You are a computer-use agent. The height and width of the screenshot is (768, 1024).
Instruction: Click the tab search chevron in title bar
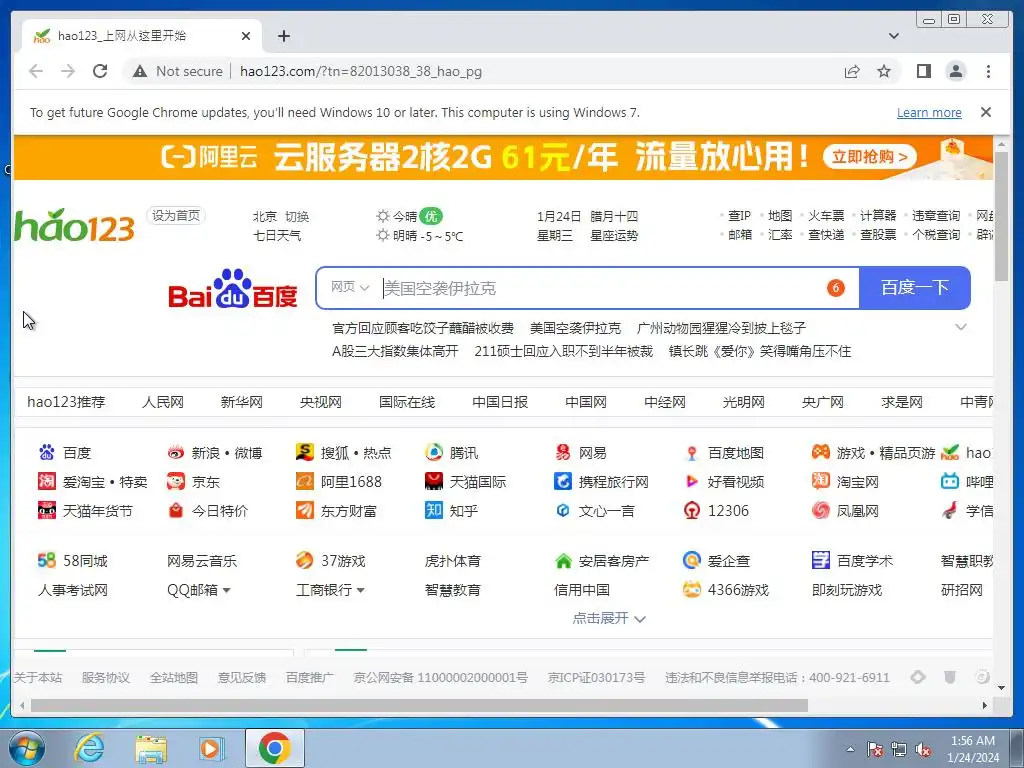(x=893, y=36)
